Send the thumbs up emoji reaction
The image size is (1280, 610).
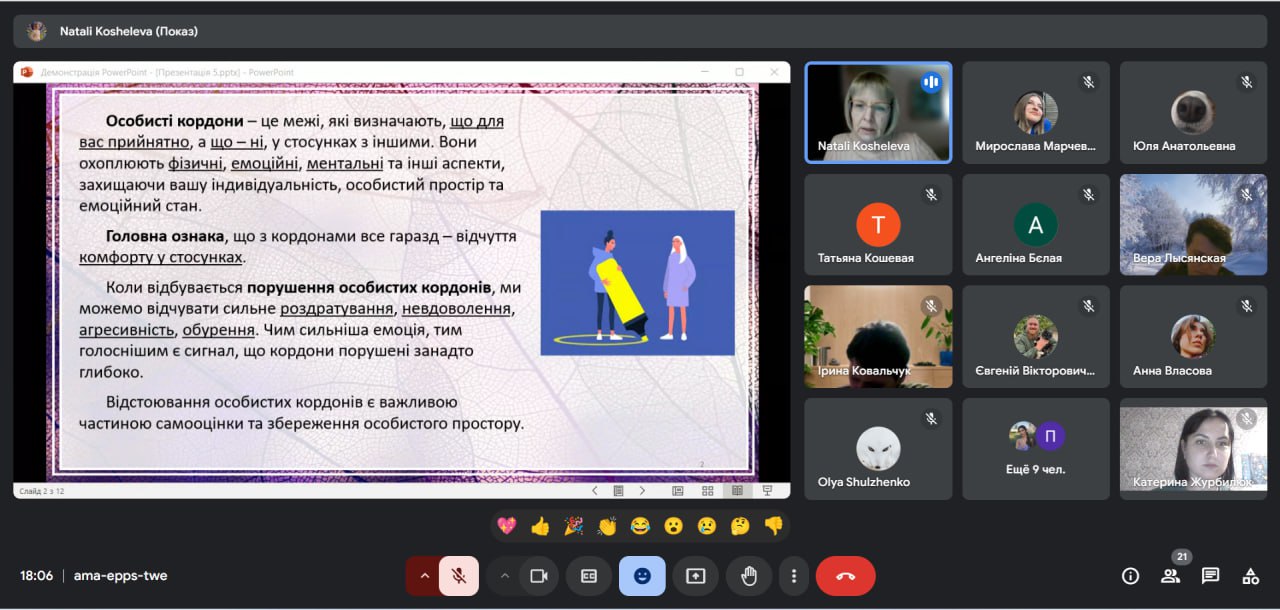coord(540,526)
